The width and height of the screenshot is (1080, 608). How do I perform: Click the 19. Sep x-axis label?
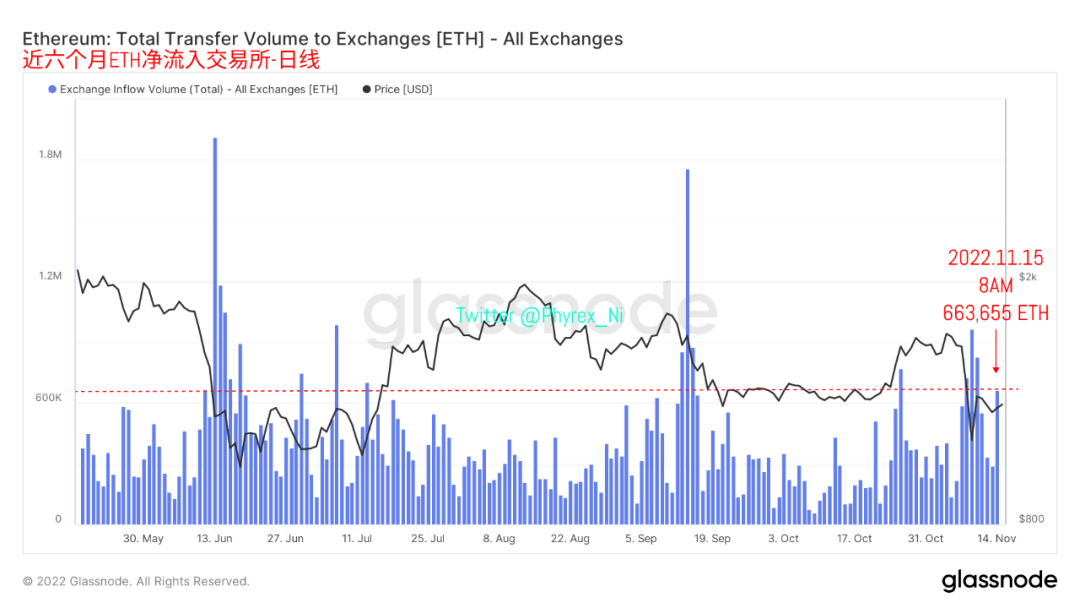pos(710,539)
